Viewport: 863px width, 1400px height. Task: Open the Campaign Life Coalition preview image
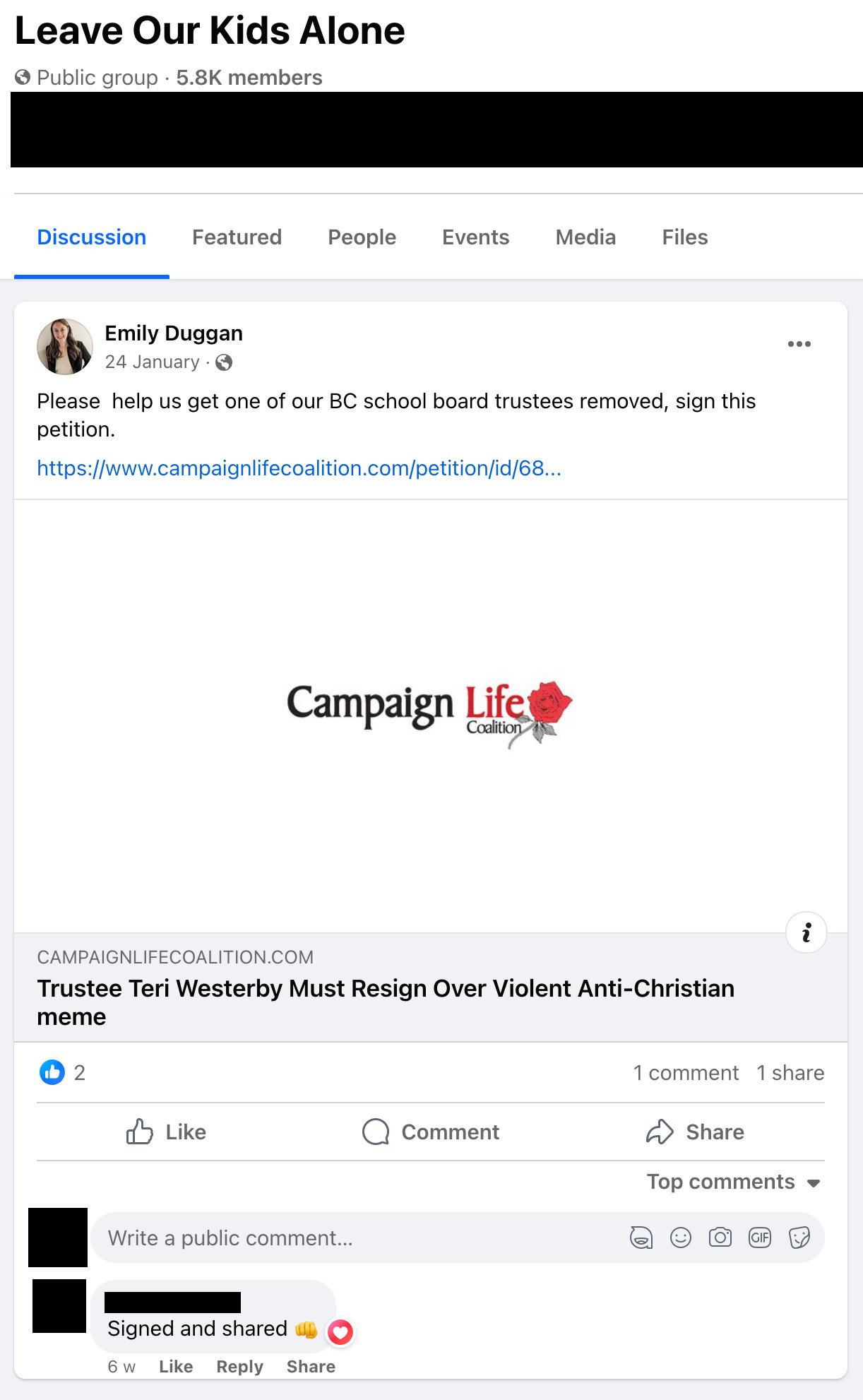coord(430,716)
